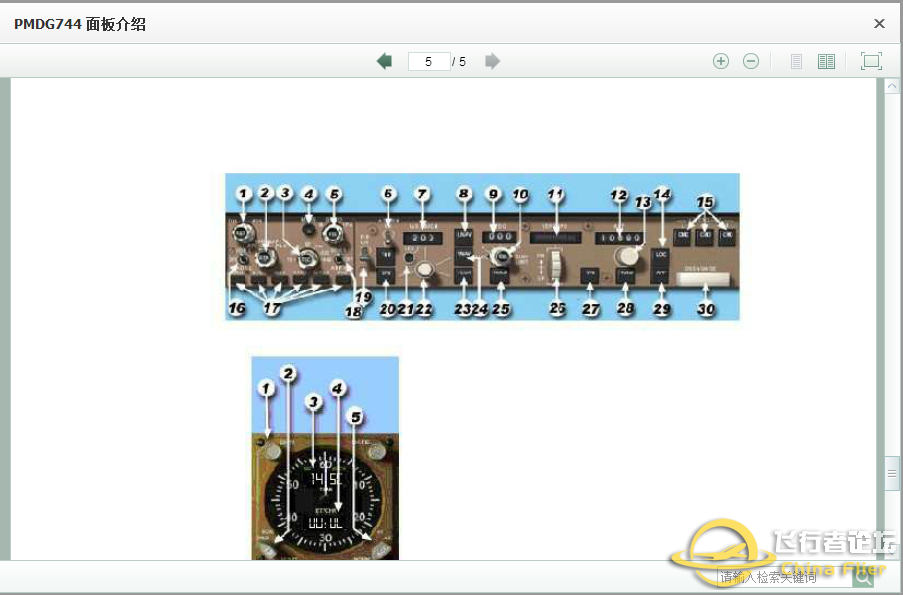Image resolution: width=903 pixels, height=595 pixels.
Task: Zoom in with the plus icon
Action: (720, 61)
